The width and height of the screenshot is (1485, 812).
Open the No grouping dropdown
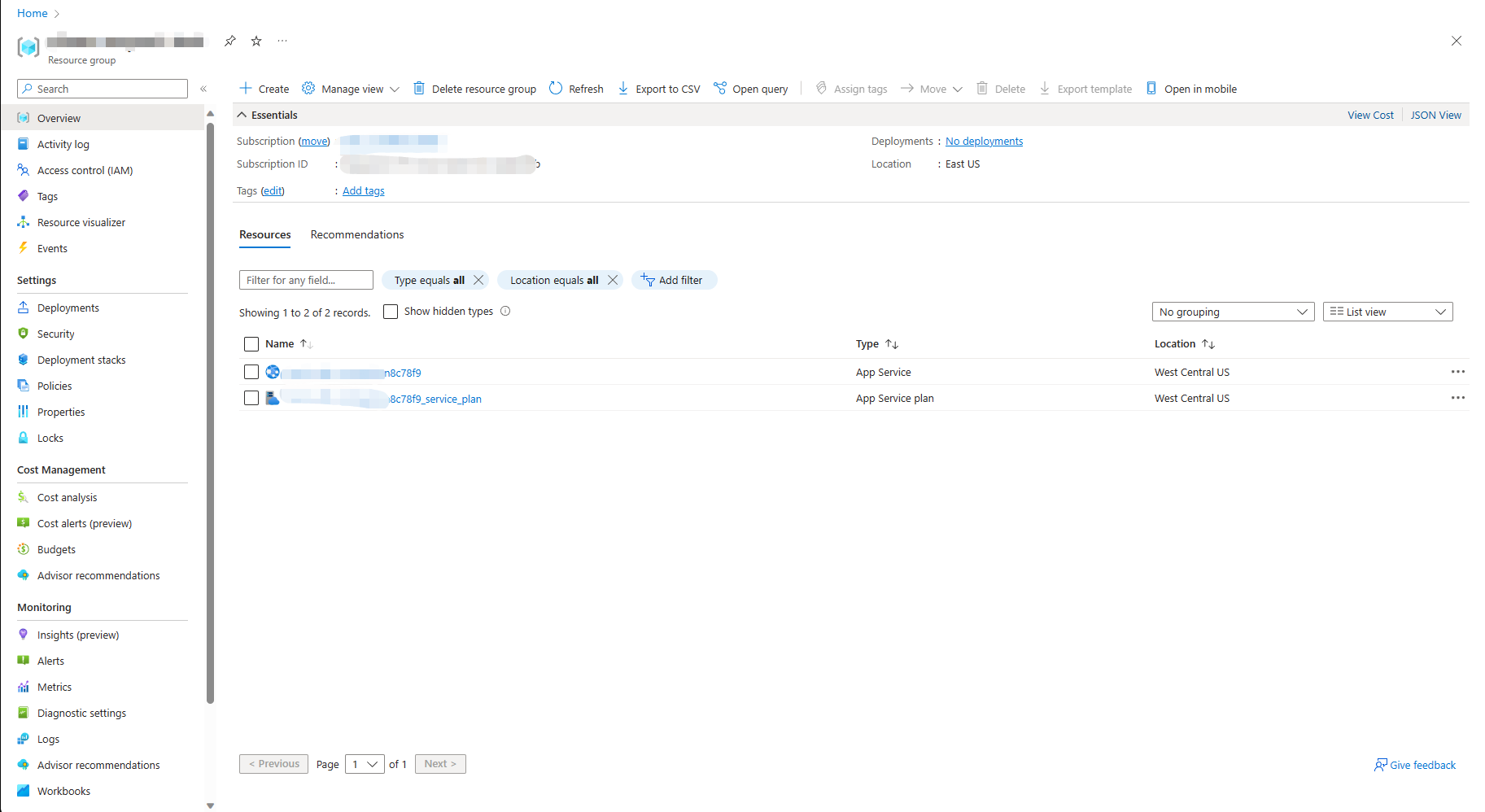(x=1233, y=312)
